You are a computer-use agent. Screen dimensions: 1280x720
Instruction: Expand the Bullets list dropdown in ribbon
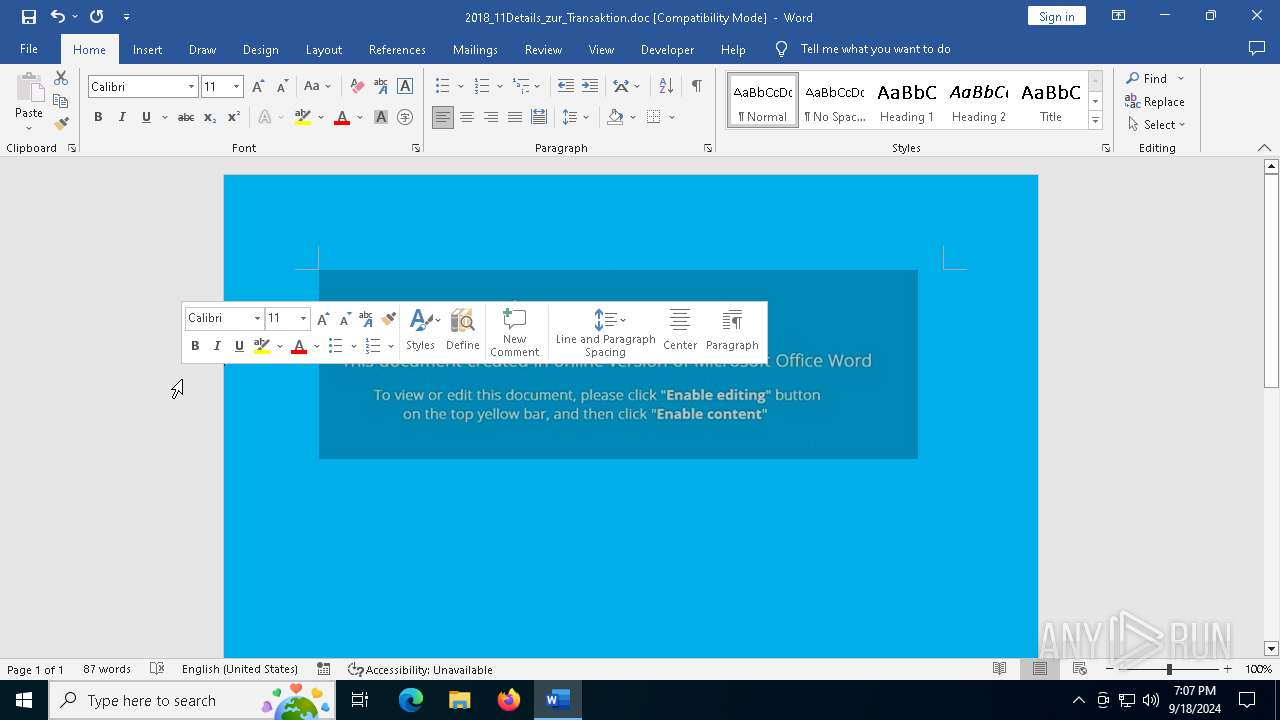tap(460, 87)
